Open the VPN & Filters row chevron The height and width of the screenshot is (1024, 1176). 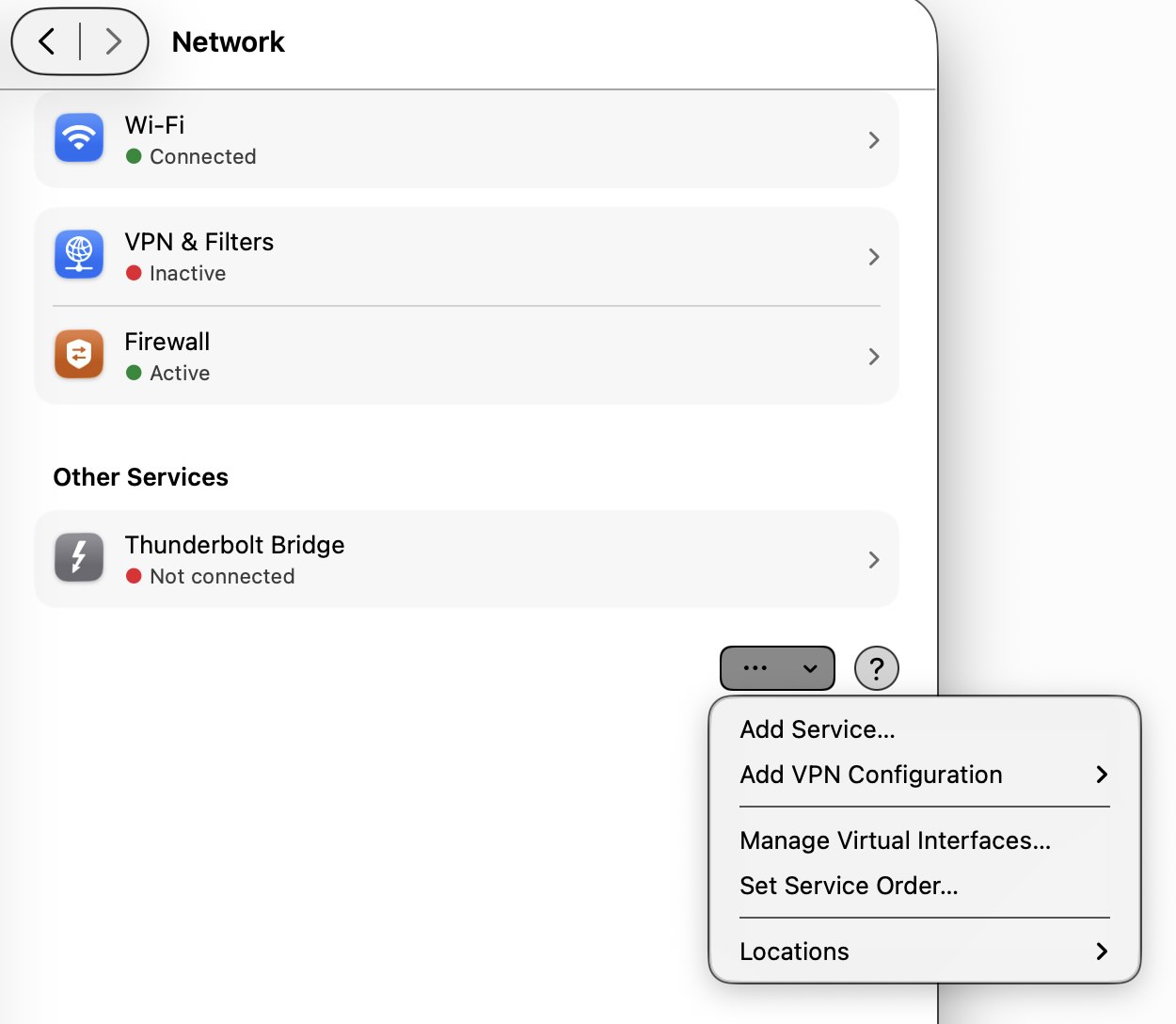click(x=874, y=257)
